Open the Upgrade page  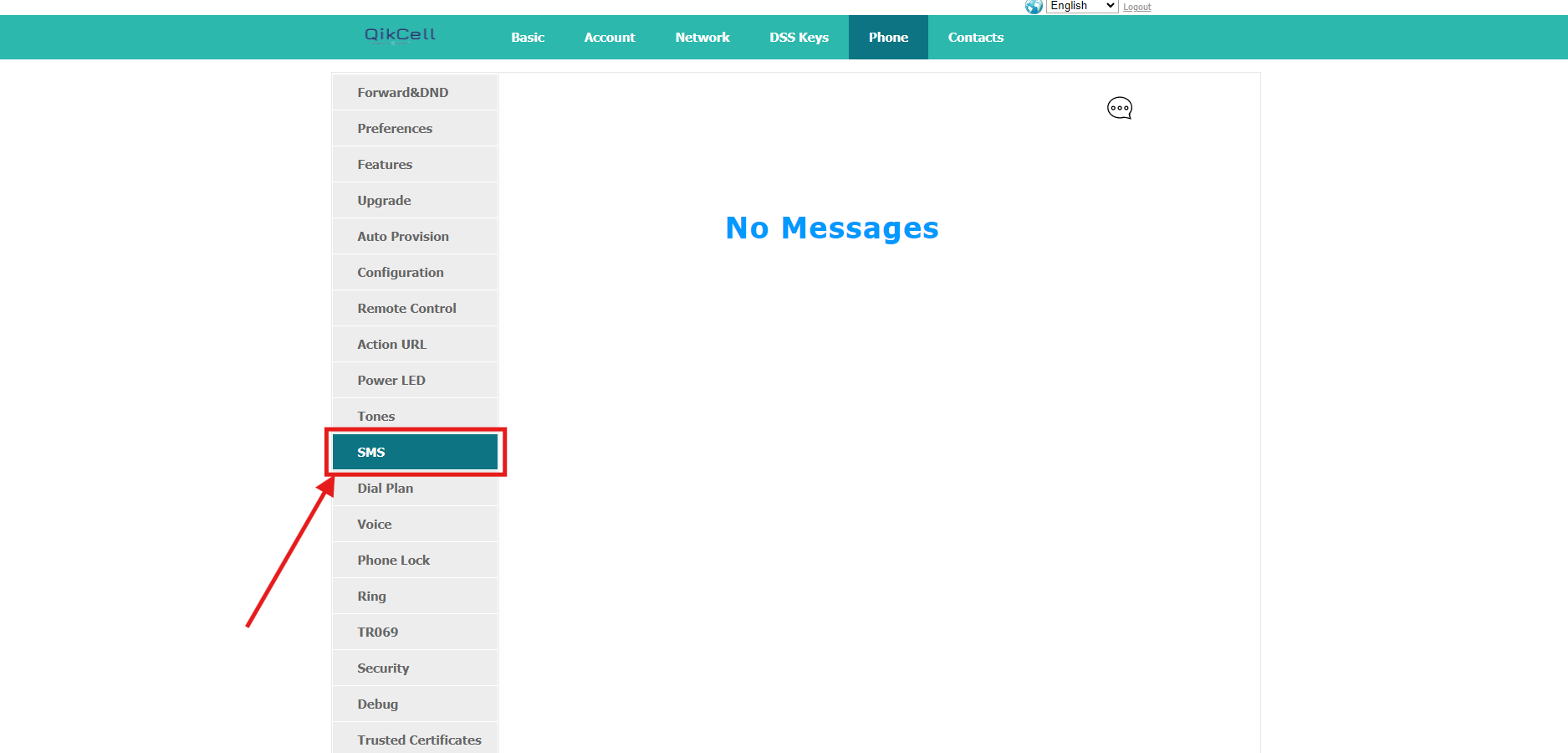415,200
